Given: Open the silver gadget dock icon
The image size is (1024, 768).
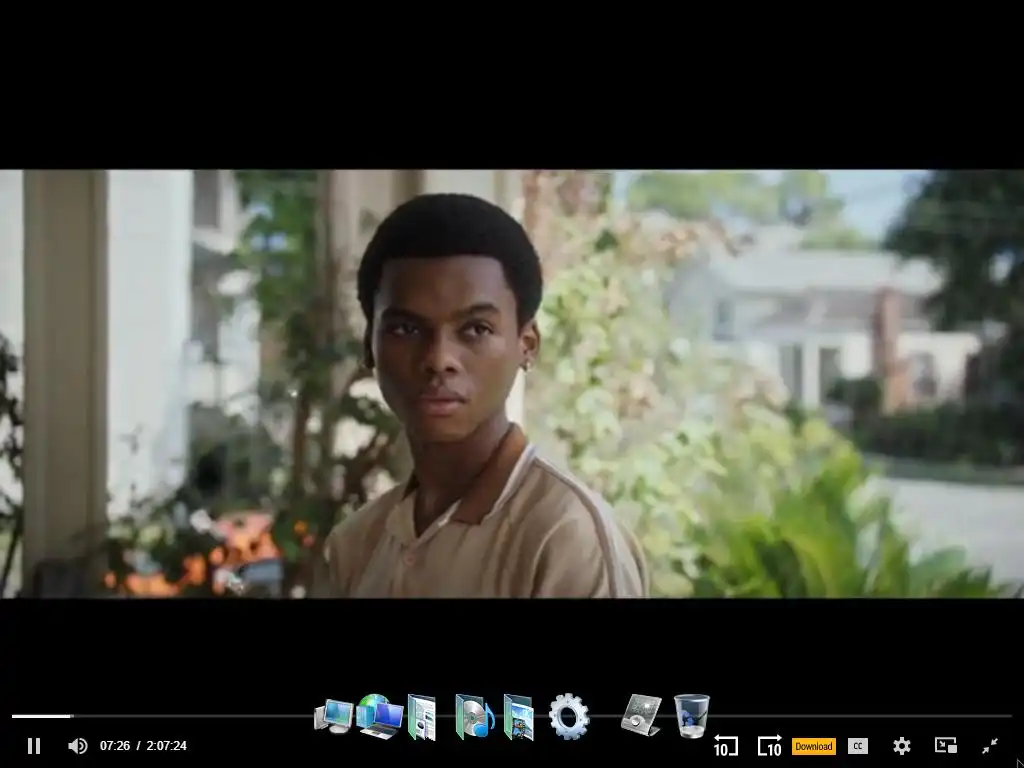Looking at the screenshot, I should 641,716.
